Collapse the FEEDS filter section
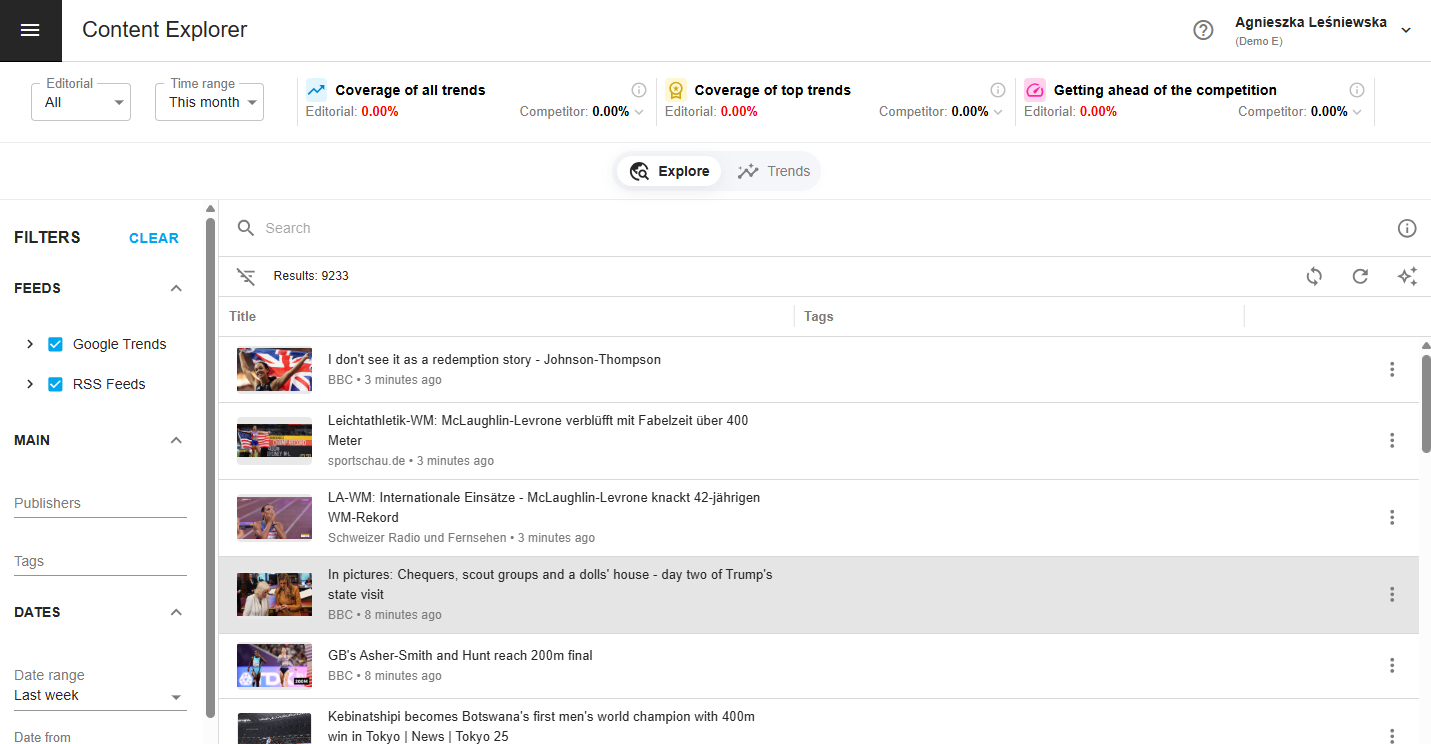This screenshot has height=744, width=1431. pyautogui.click(x=176, y=288)
